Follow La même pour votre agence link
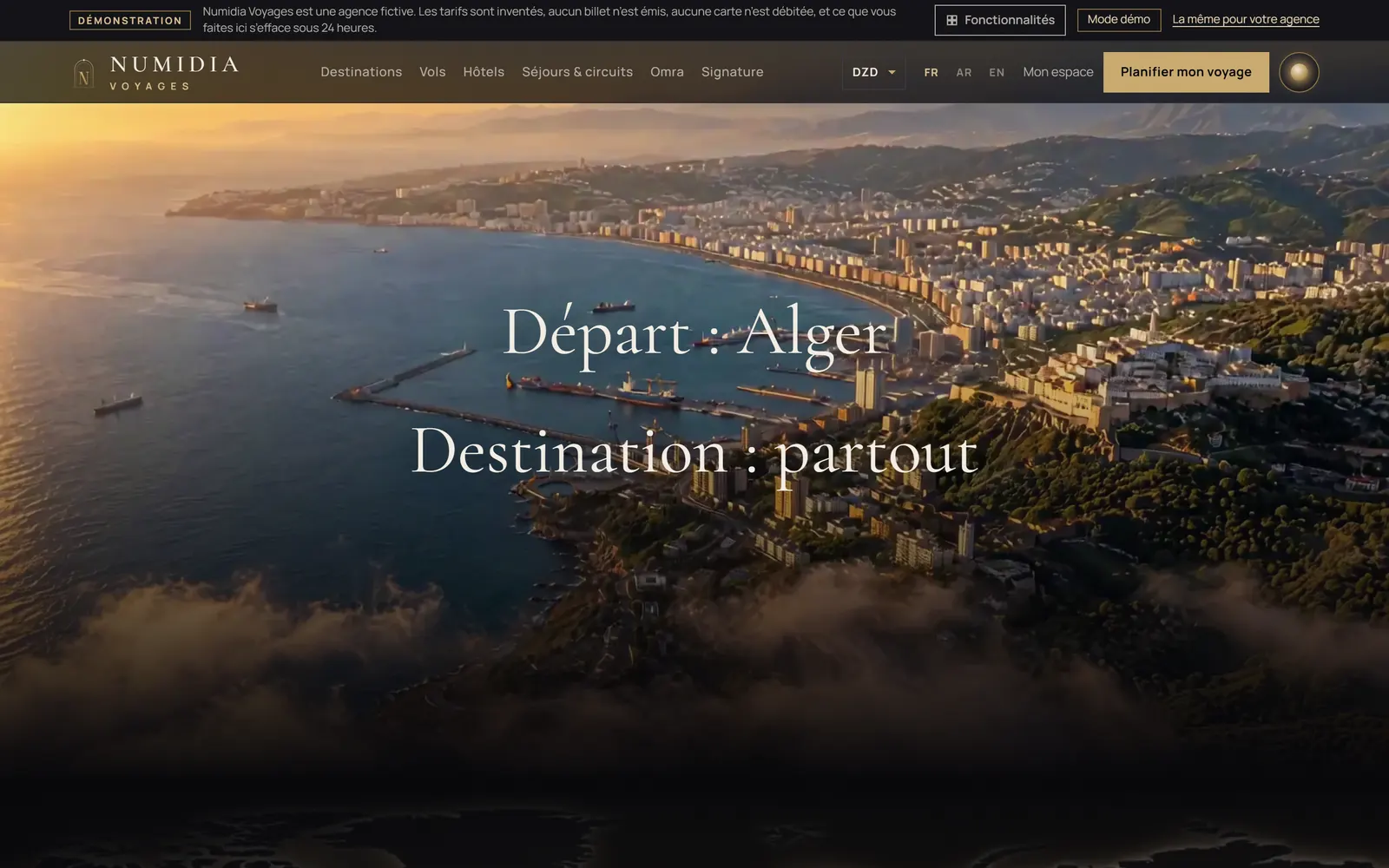 pos(1246,19)
